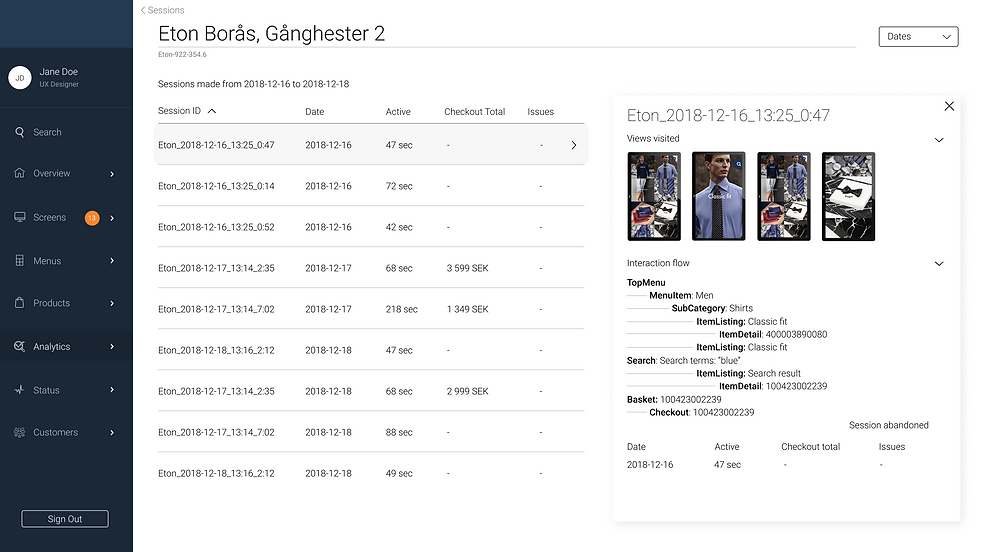Sort by the Session ID column header

pos(179,111)
